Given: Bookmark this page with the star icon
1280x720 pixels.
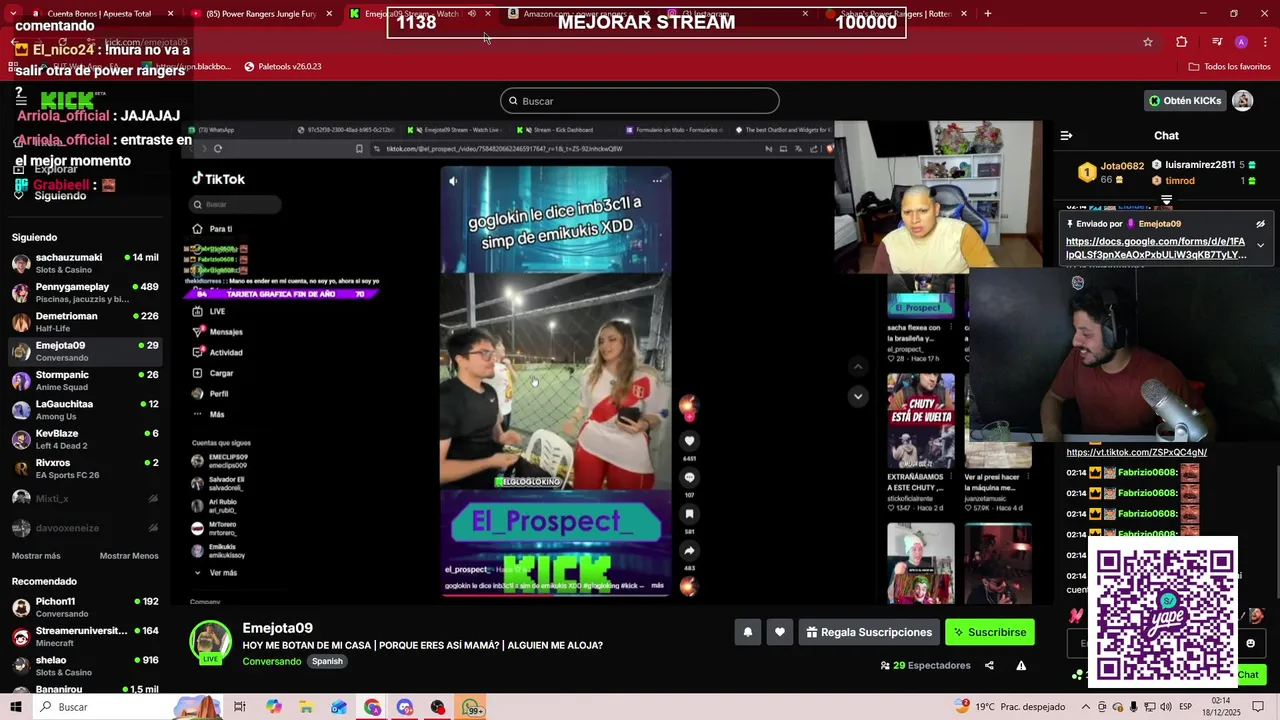Looking at the screenshot, I should [1148, 42].
